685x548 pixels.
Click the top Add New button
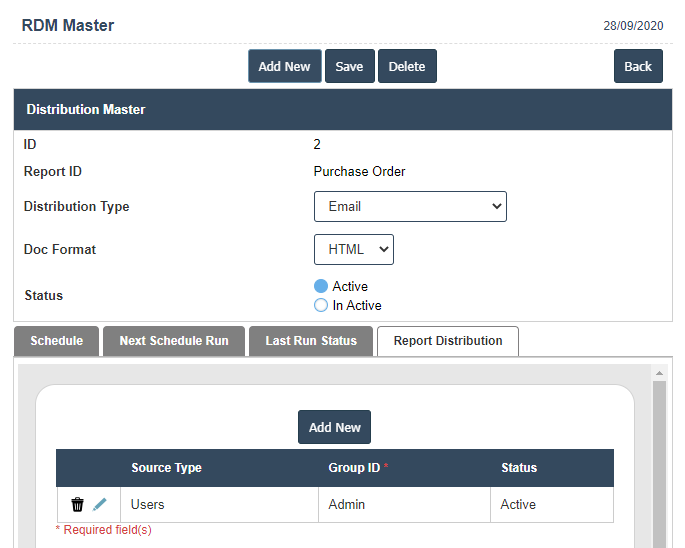click(284, 67)
